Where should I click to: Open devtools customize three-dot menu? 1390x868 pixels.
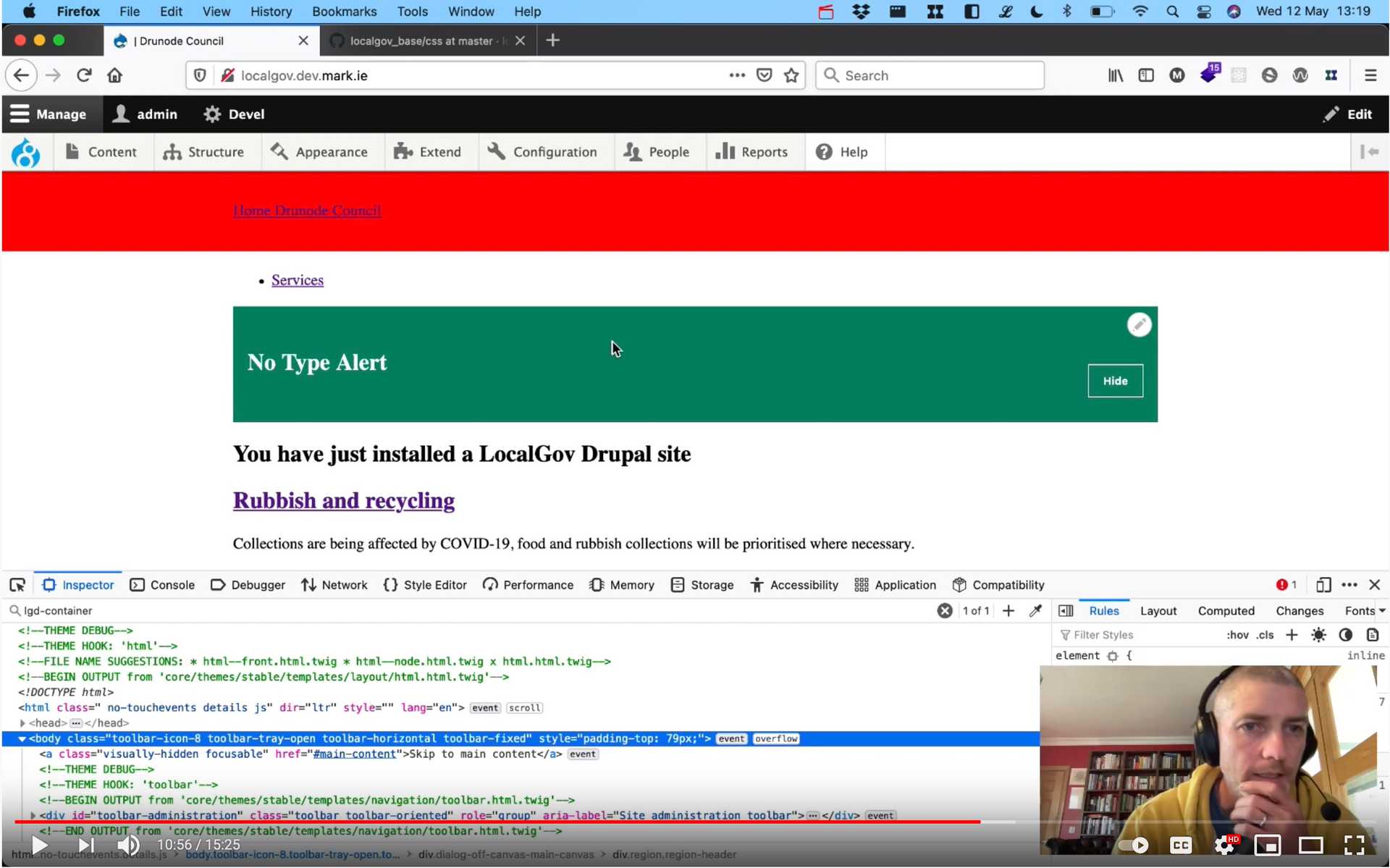pos(1349,585)
